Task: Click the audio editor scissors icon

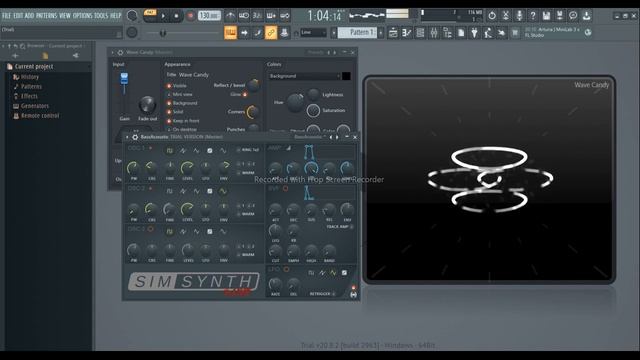Action: point(506,16)
